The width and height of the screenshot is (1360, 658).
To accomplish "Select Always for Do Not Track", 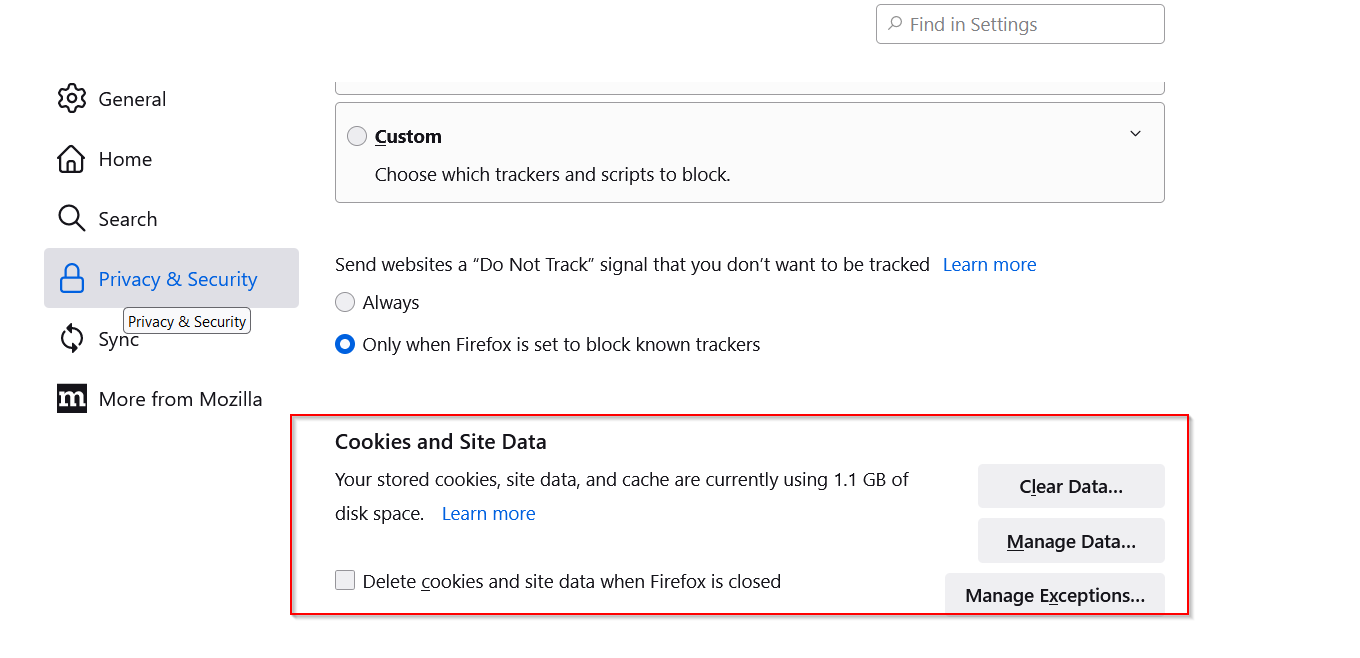I will pos(345,302).
